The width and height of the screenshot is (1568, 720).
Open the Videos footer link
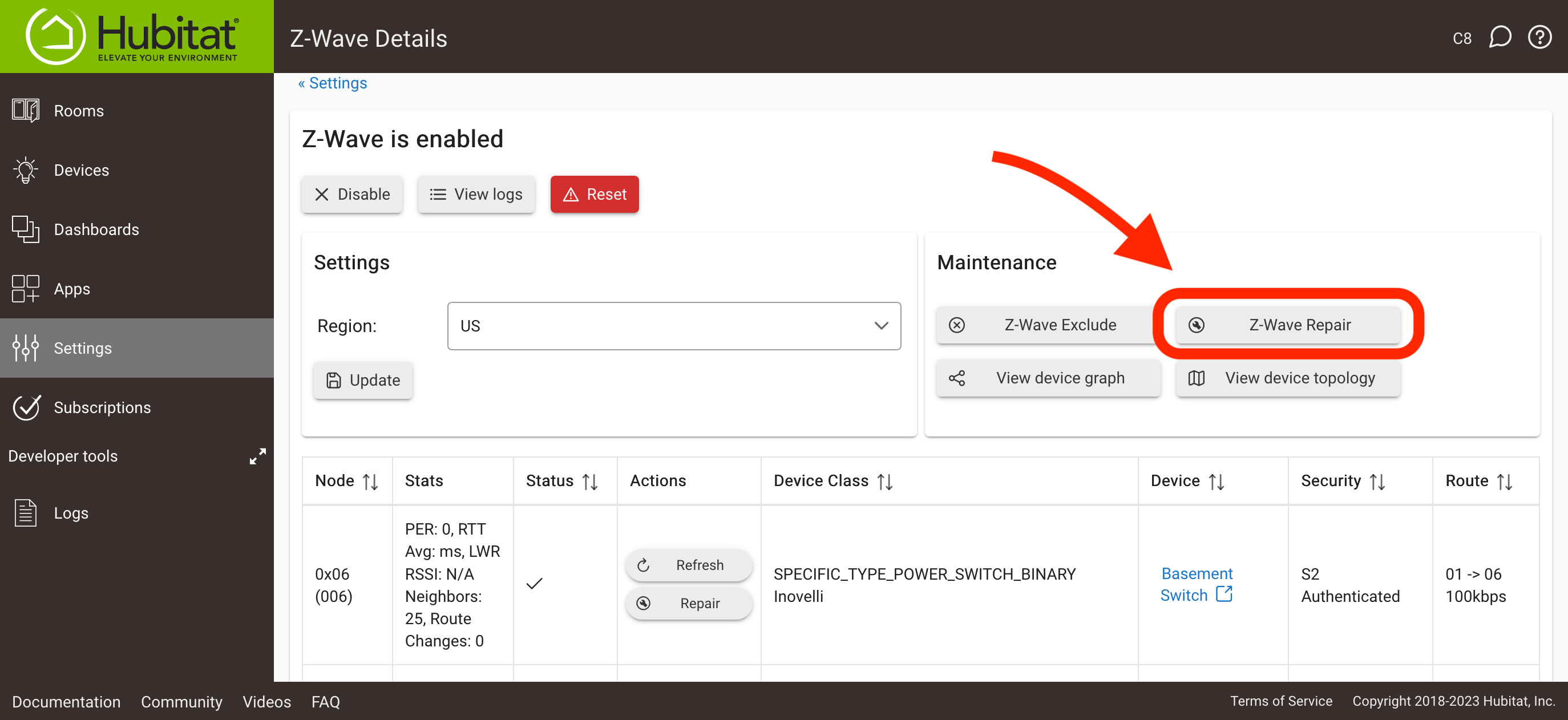click(266, 702)
